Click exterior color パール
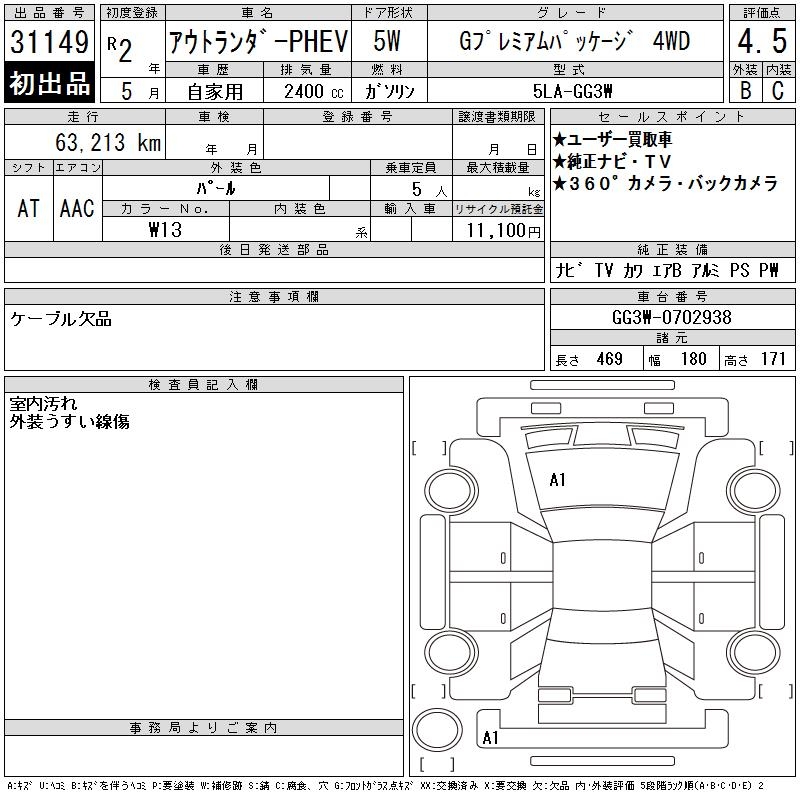Screen dimensions: 800x800 pos(216,188)
